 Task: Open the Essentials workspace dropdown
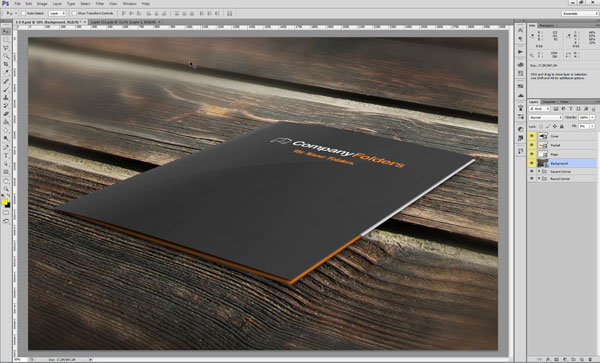[580, 13]
